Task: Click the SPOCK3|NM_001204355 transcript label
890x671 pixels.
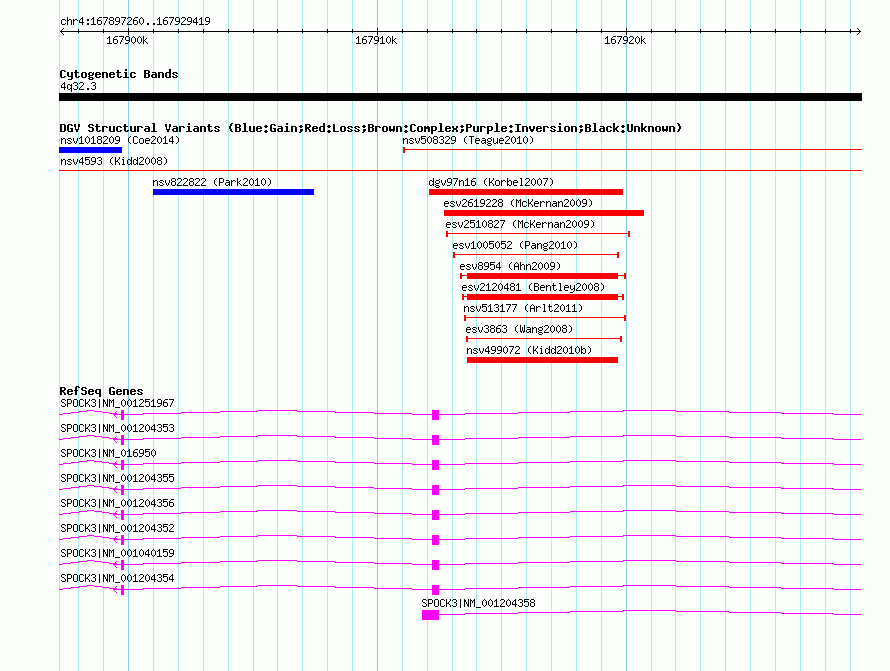Action: tap(117, 478)
